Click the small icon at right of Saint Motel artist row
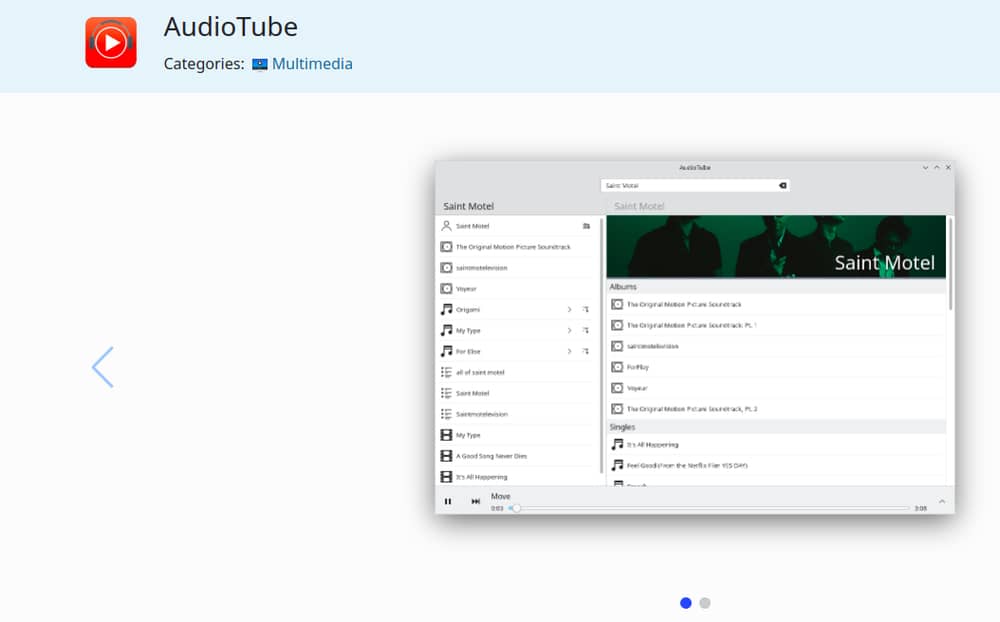This screenshot has height=622, width=1000. tap(586, 226)
